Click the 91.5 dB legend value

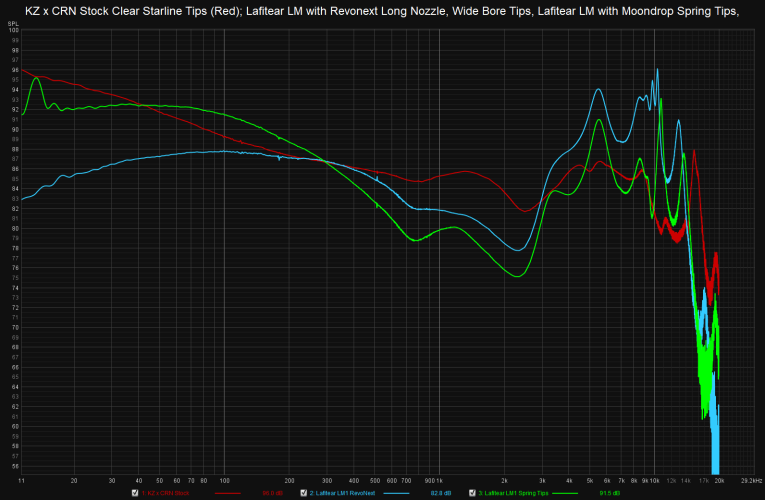pos(609,493)
